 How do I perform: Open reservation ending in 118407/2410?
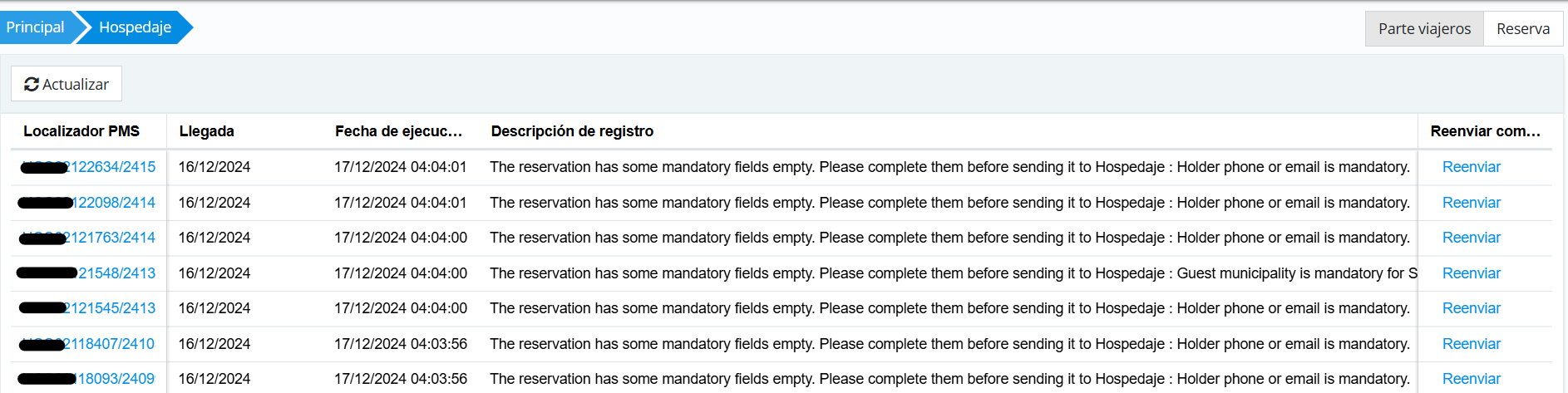click(x=111, y=344)
